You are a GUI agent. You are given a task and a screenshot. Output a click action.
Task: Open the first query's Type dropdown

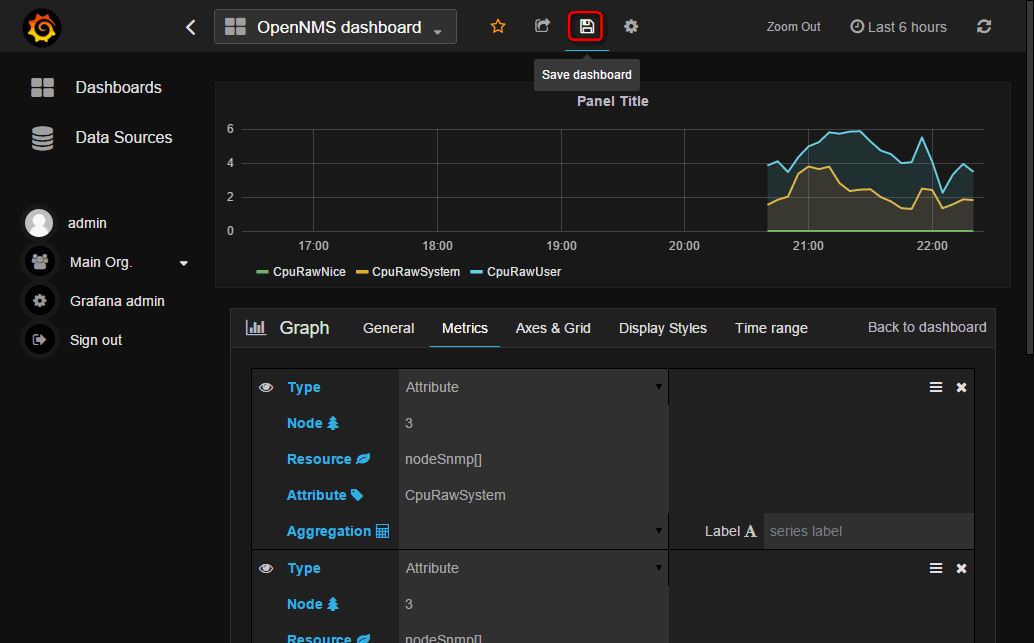click(533, 387)
